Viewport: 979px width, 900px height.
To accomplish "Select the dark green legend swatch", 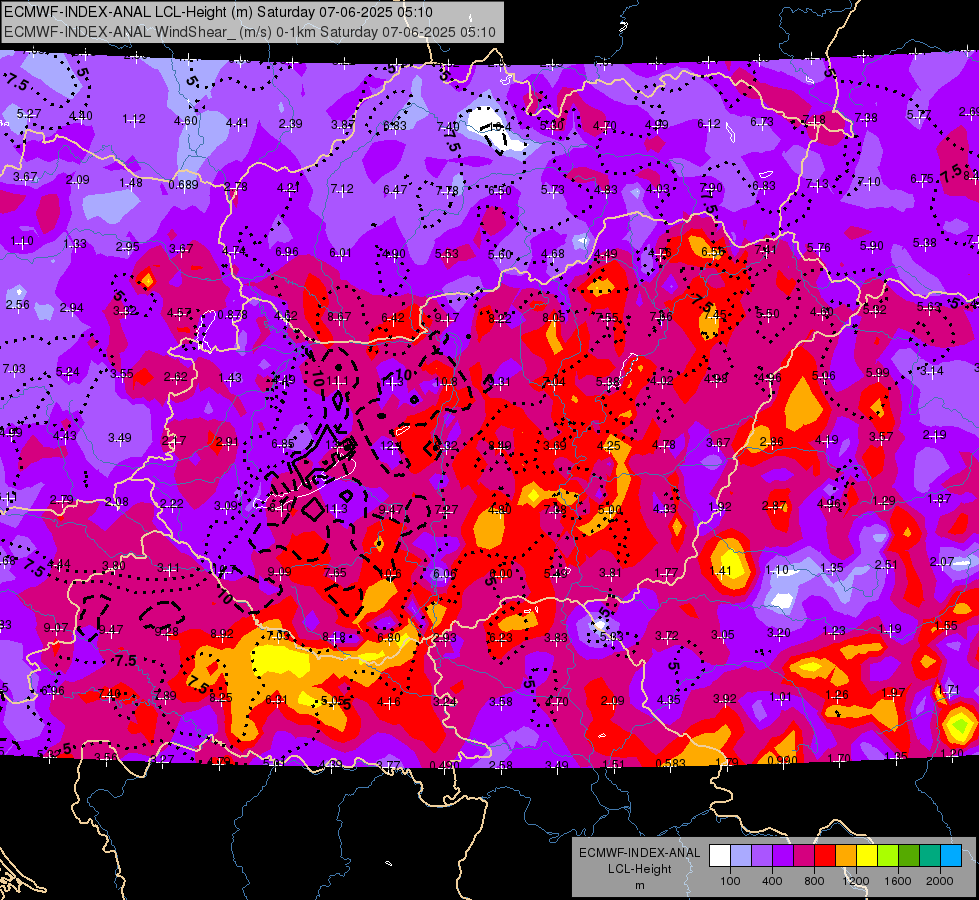I will pyautogui.click(x=909, y=856).
